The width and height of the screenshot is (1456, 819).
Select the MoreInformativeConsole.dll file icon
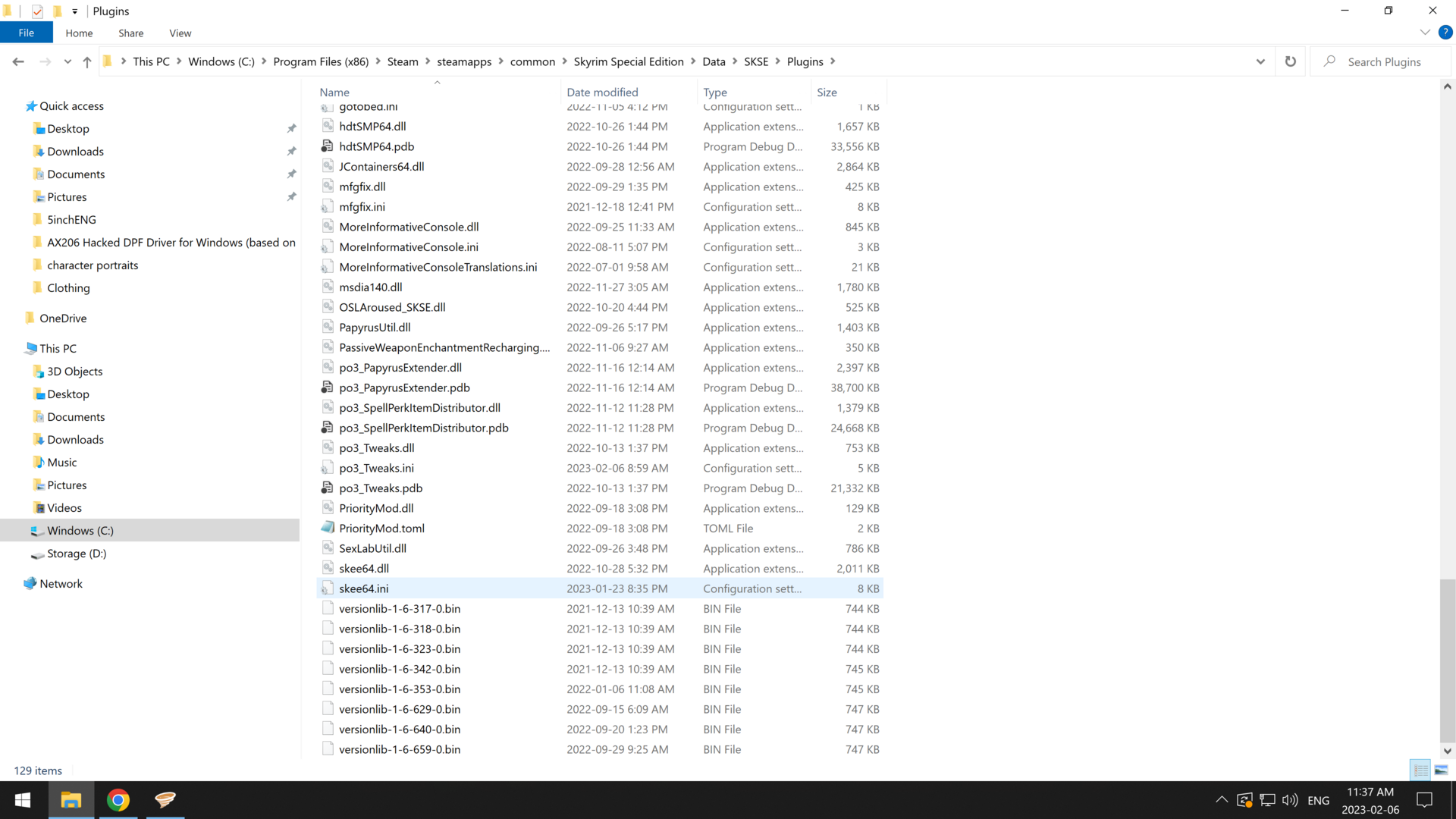tap(328, 226)
